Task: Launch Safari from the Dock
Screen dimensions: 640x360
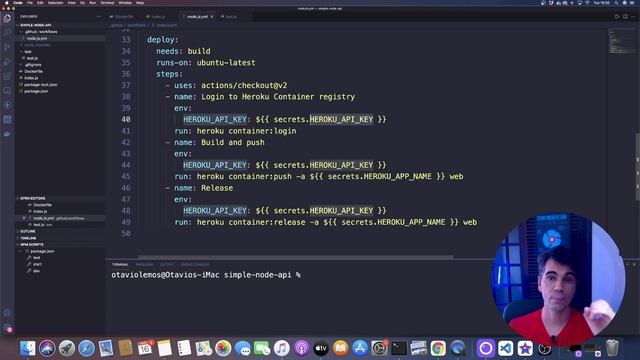Action: (86, 348)
